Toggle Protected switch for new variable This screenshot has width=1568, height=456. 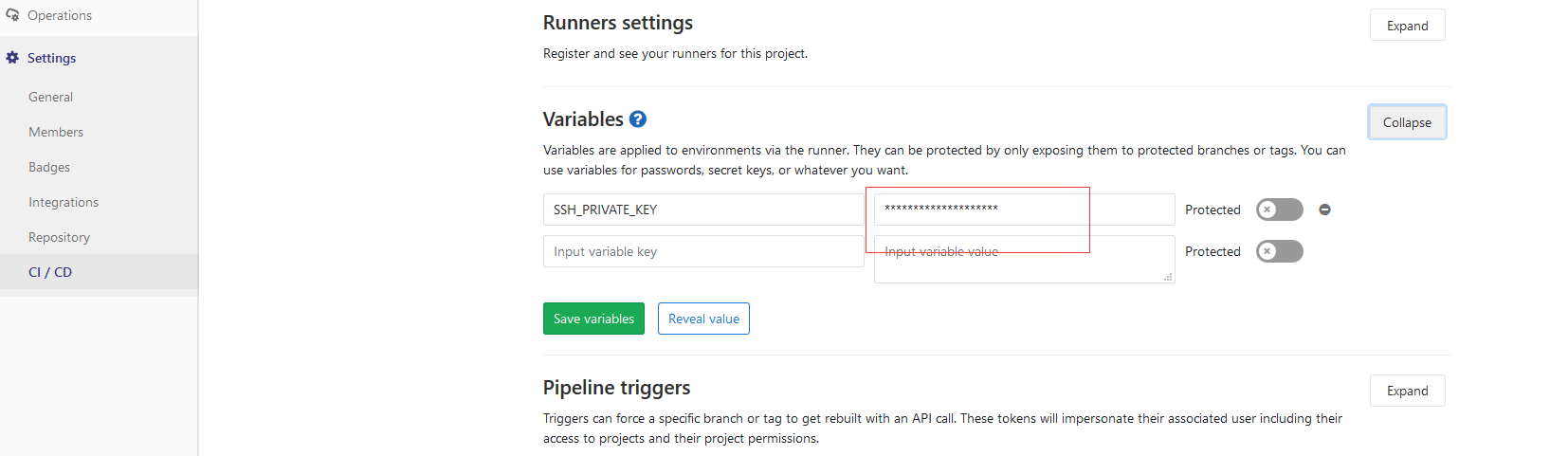click(x=1279, y=251)
